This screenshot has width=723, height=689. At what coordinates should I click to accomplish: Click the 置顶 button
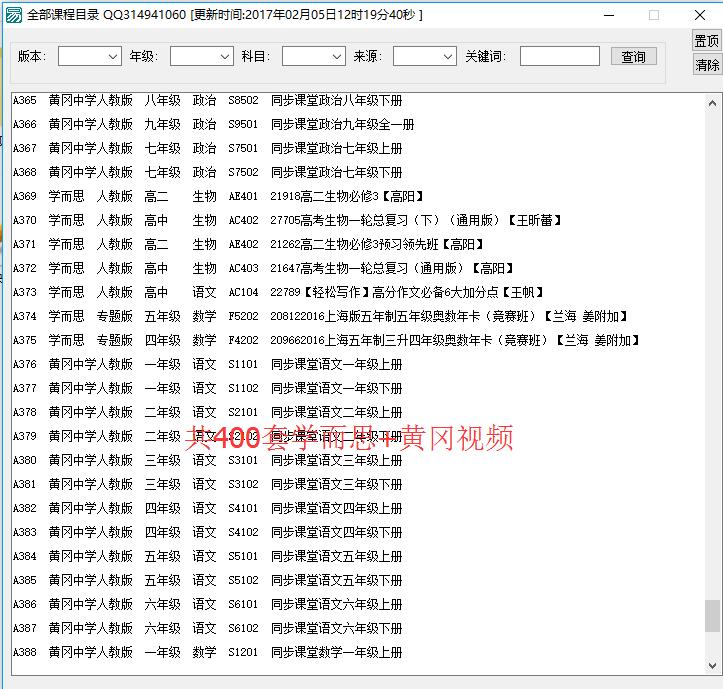(707, 41)
